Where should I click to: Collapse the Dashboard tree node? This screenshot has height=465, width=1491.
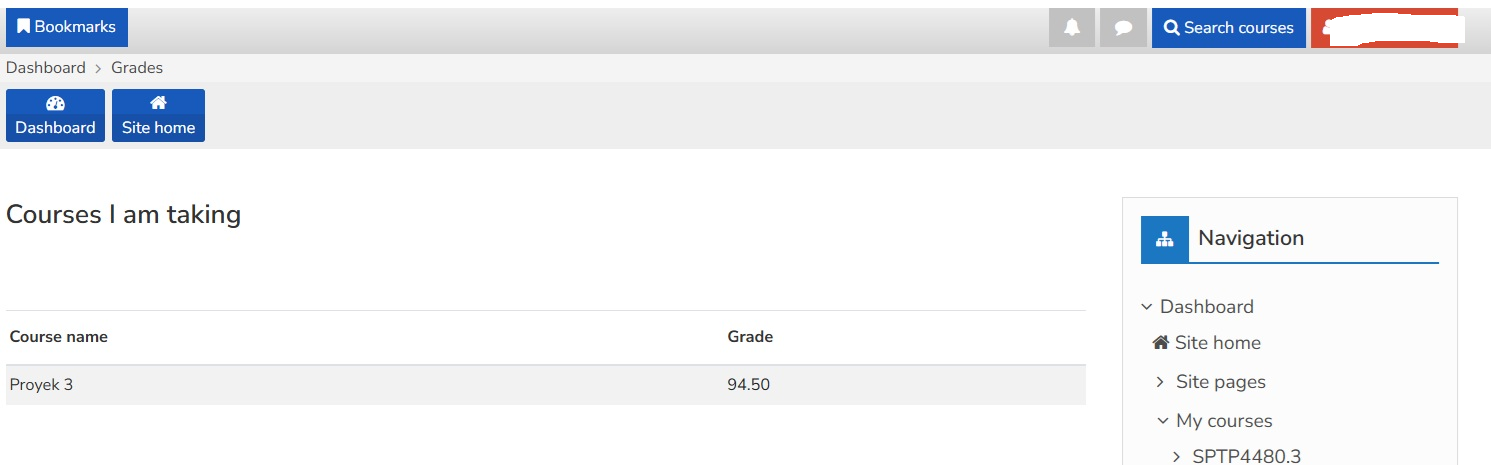click(x=1147, y=307)
